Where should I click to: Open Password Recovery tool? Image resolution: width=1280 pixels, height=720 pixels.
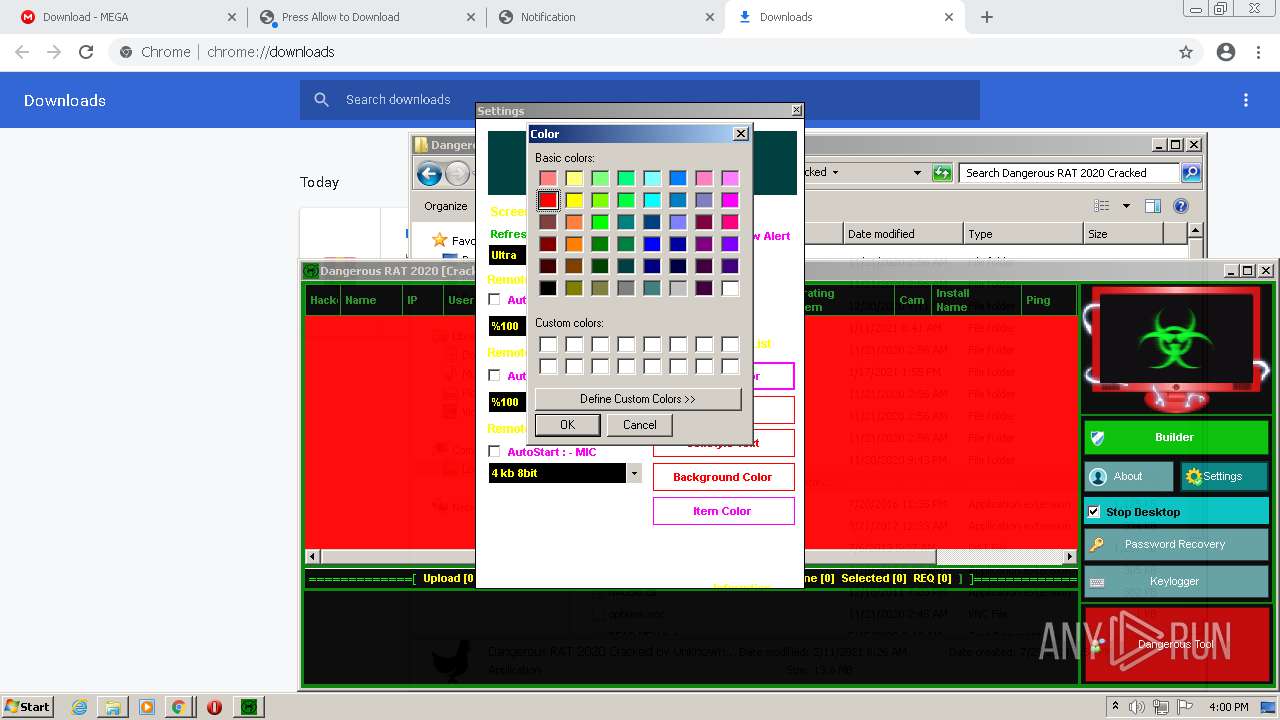click(x=1176, y=544)
